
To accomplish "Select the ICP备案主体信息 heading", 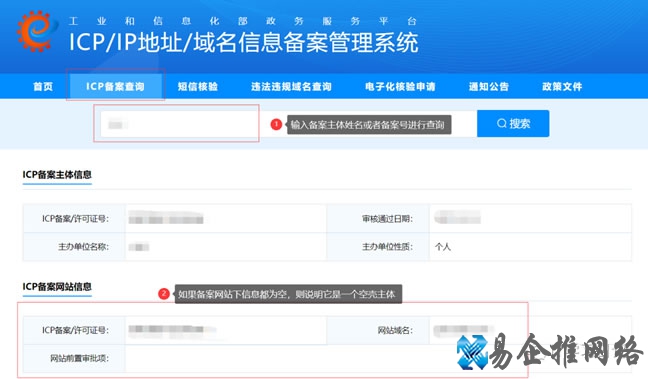I will (57, 174).
